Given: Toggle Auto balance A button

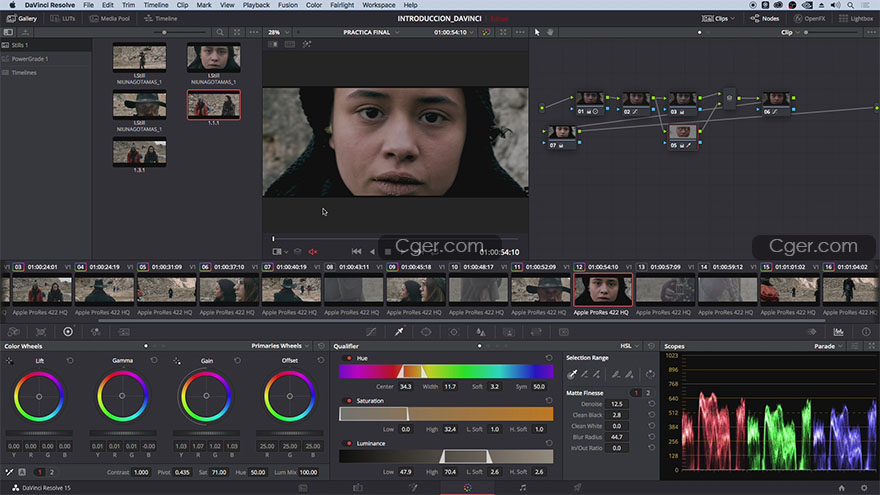Looking at the screenshot, I should pos(22,472).
